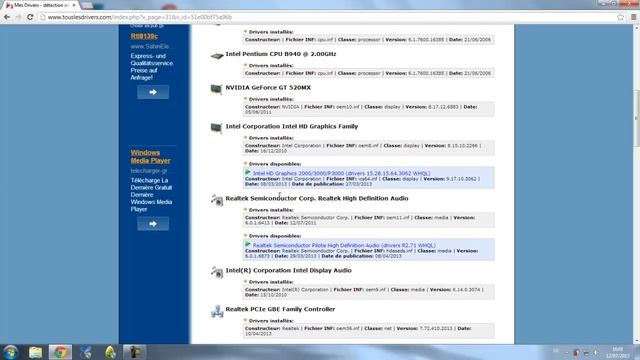Click the Intel(R) Corporation Intel Display Audio heading
640x360 pixels.
pos(289,270)
